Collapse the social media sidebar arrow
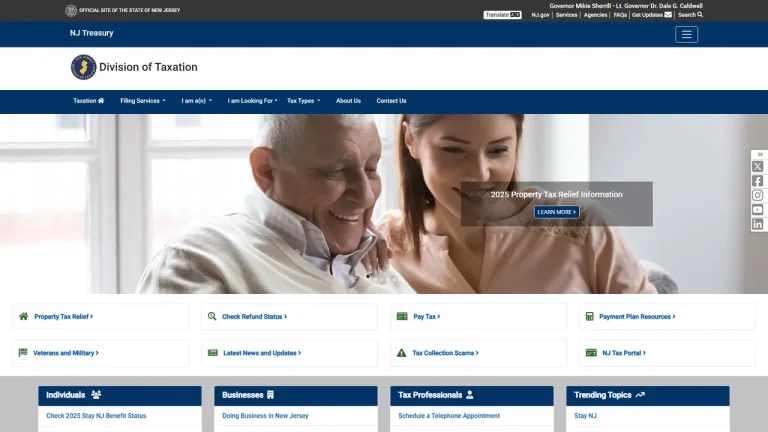Image resolution: width=768 pixels, height=432 pixels. (x=760, y=154)
